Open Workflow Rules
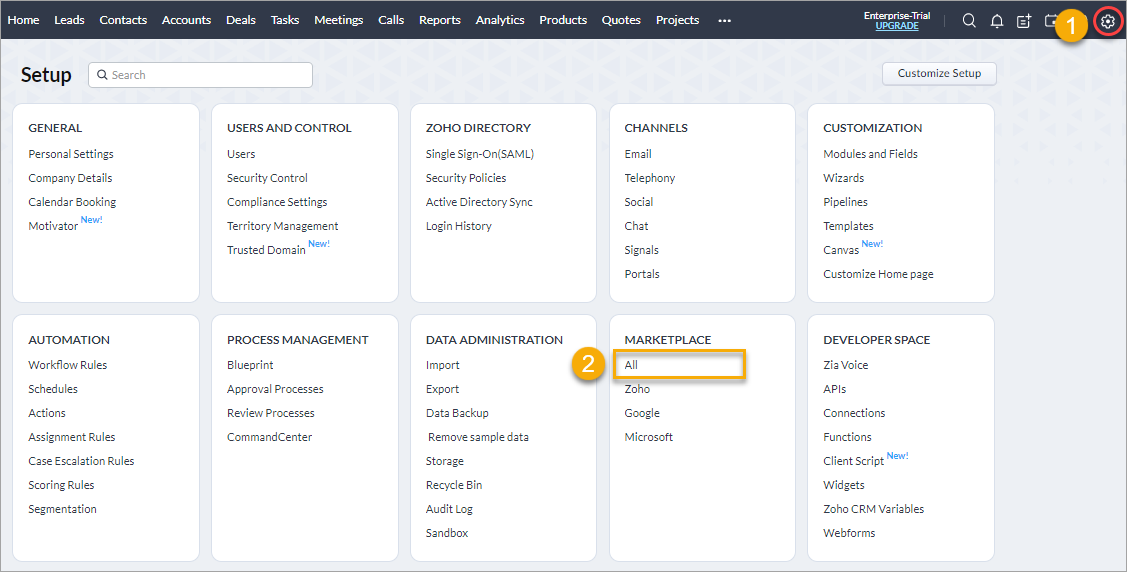Viewport: 1127px width, 572px height. [x=68, y=365]
